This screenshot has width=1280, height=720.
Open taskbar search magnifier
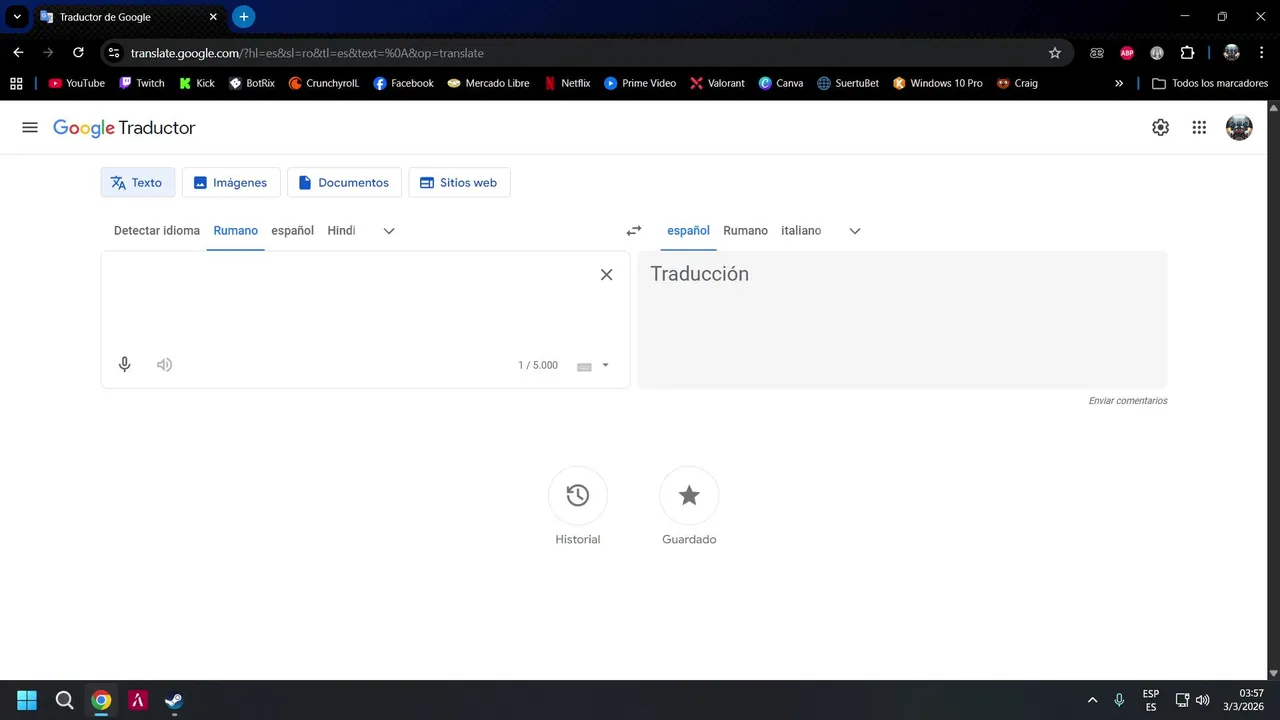64,700
